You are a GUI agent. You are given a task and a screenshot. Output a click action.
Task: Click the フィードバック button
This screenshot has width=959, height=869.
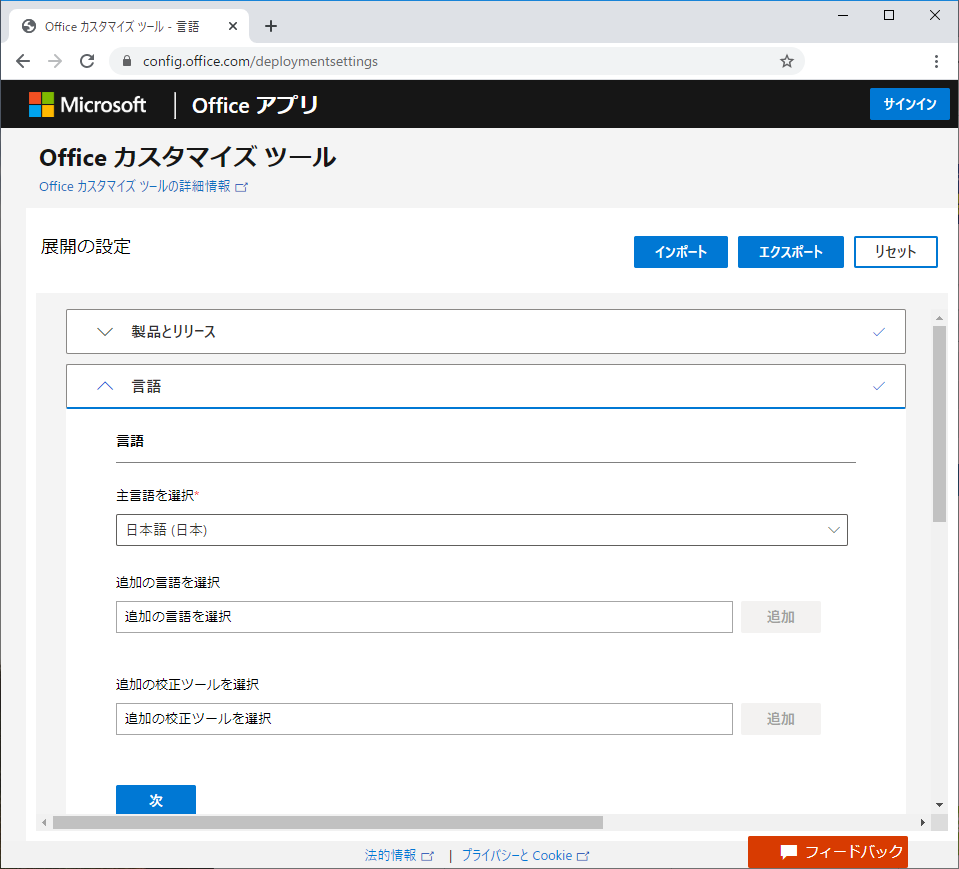pos(828,852)
